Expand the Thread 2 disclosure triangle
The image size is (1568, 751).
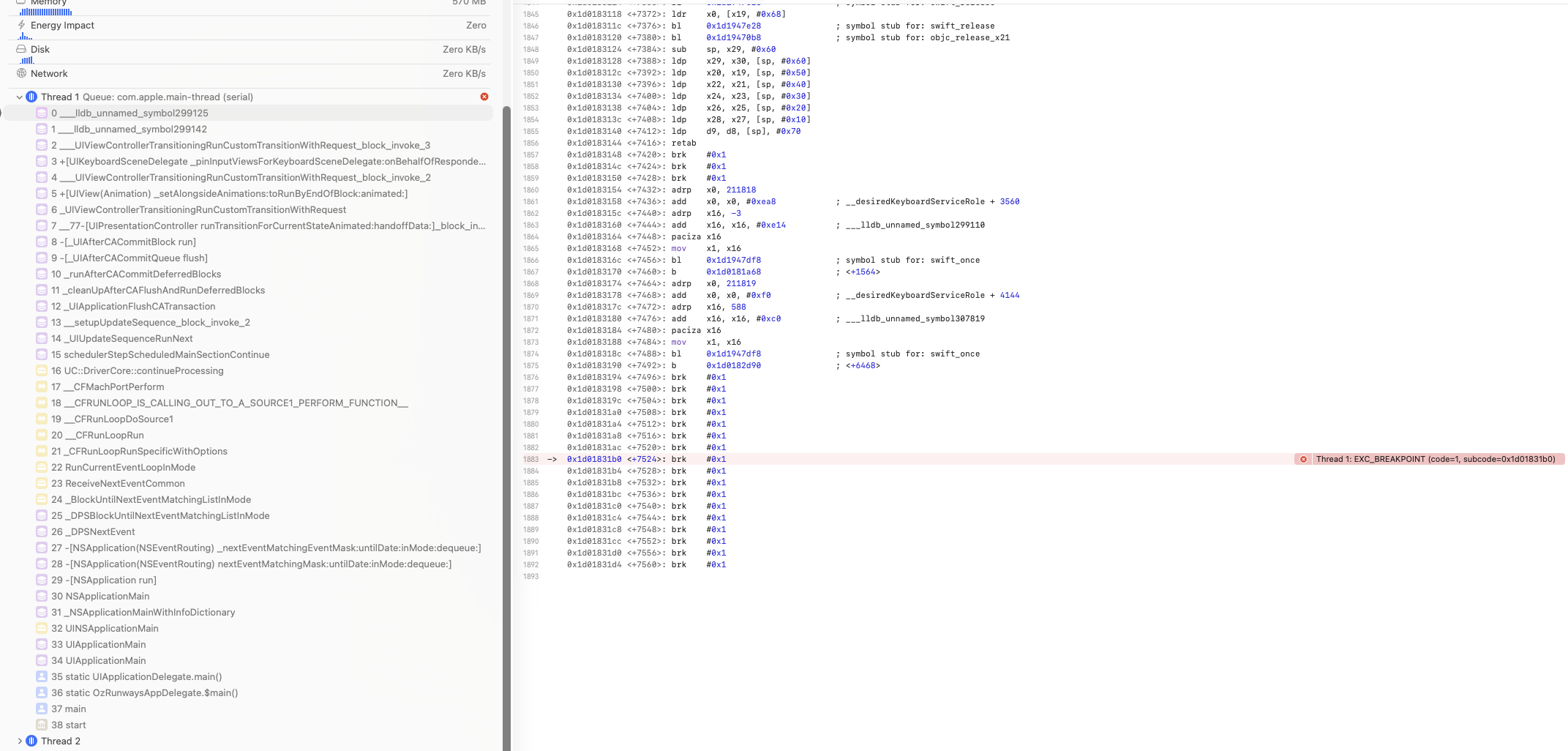(19, 741)
